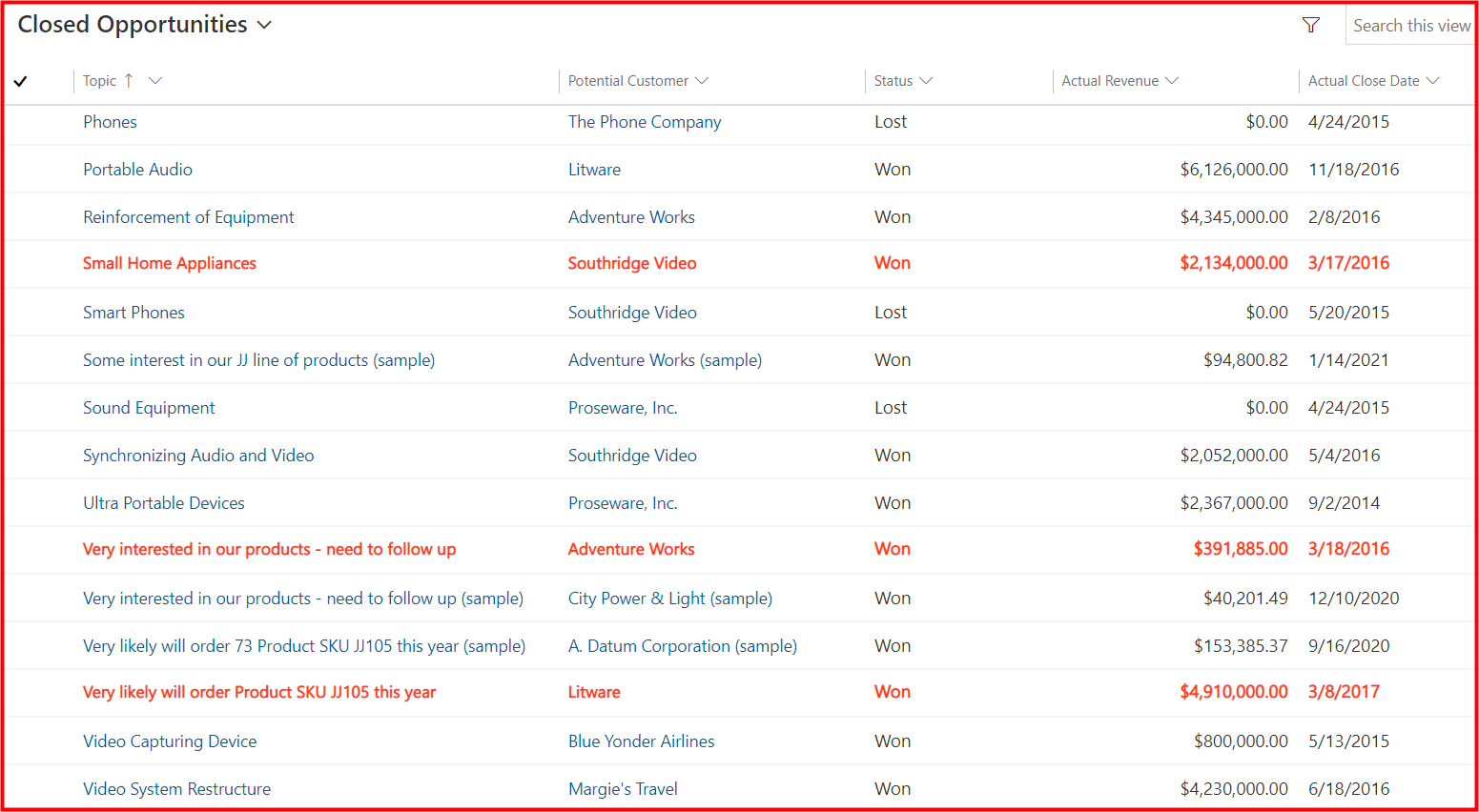Open Reinforcement of Equipment opportunity
Image resolution: width=1479 pixels, height=812 pixels.
click(x=188, y=217)
